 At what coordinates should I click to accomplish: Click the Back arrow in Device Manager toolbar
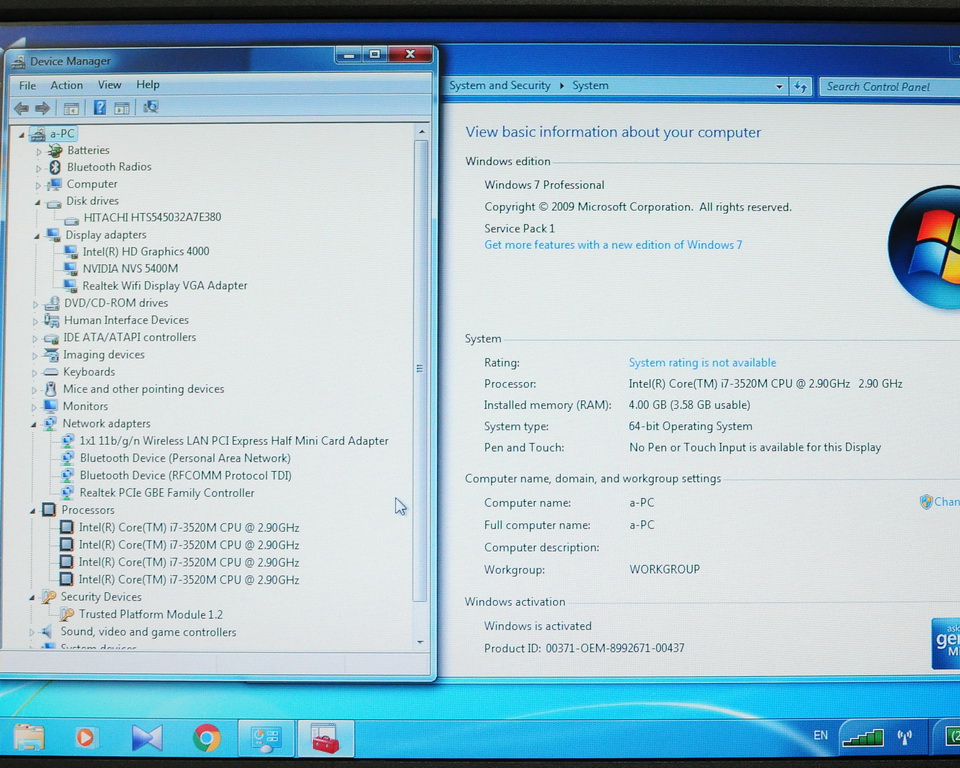21,108
